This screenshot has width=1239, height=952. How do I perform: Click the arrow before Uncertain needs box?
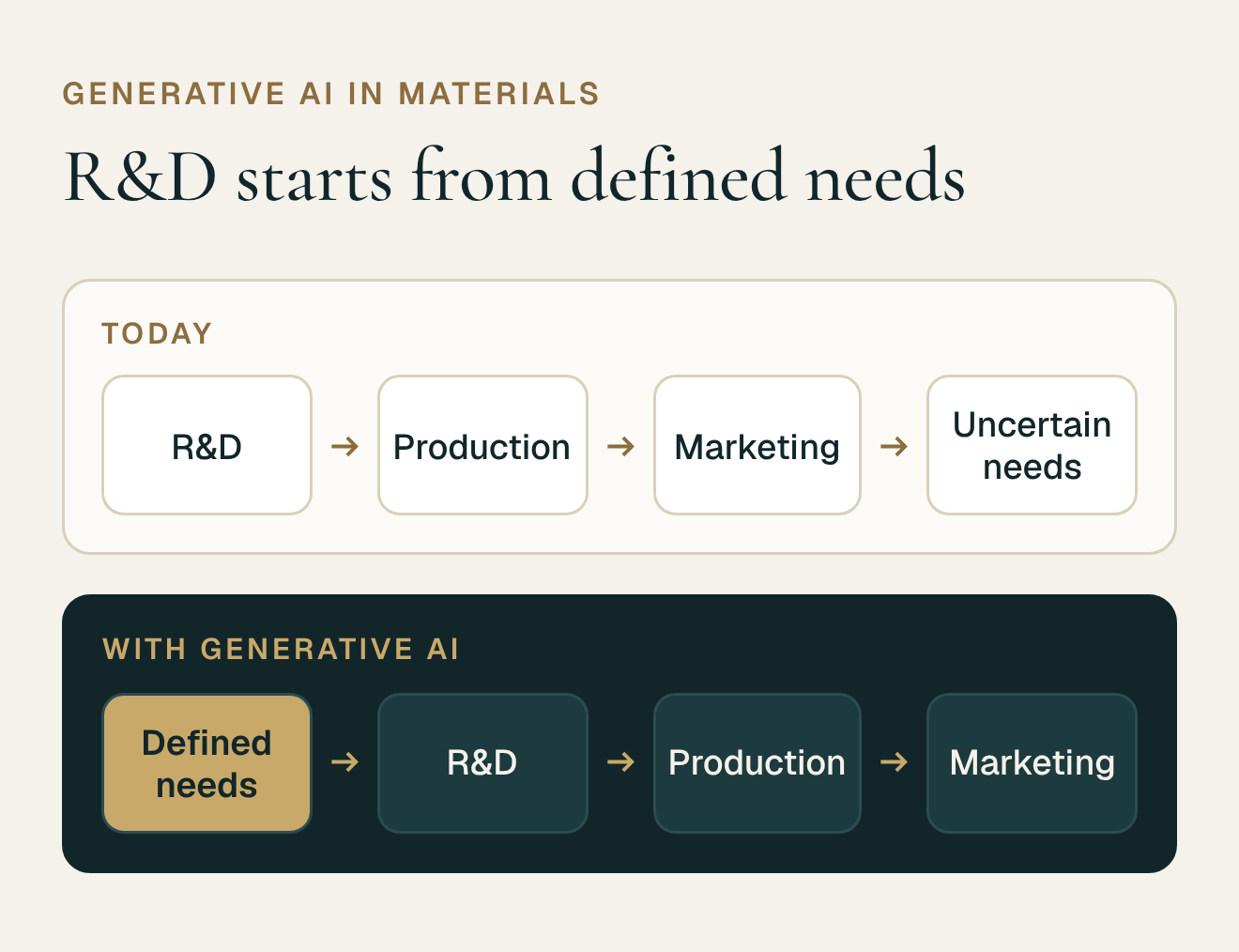coord(894,446)
